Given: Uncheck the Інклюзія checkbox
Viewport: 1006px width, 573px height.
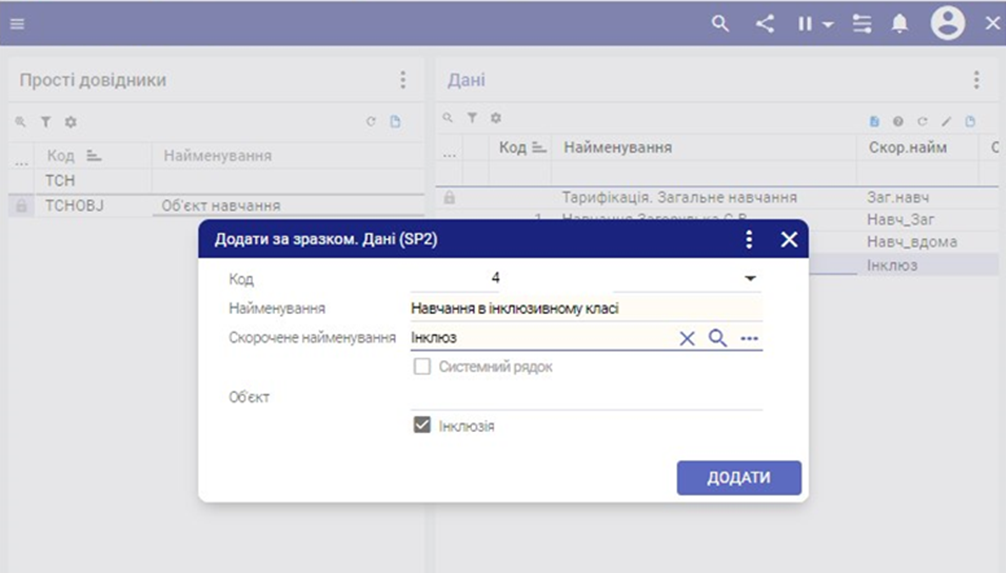Looking at the screenshot, I should (422, 426).
